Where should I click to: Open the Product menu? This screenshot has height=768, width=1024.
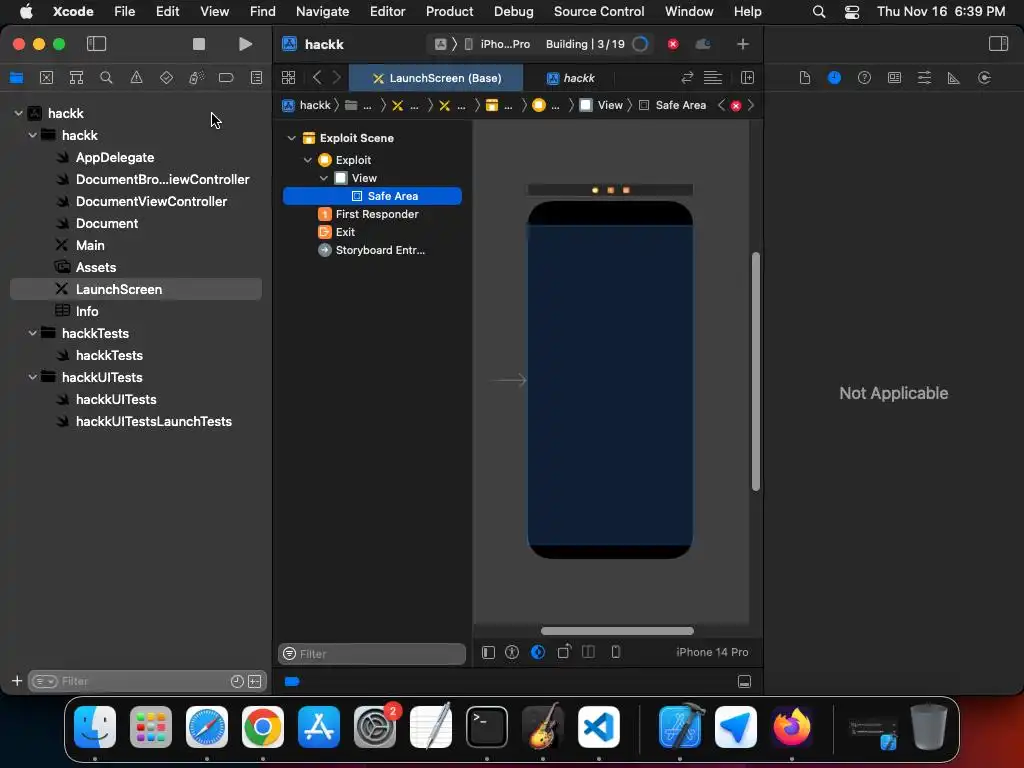449,11
